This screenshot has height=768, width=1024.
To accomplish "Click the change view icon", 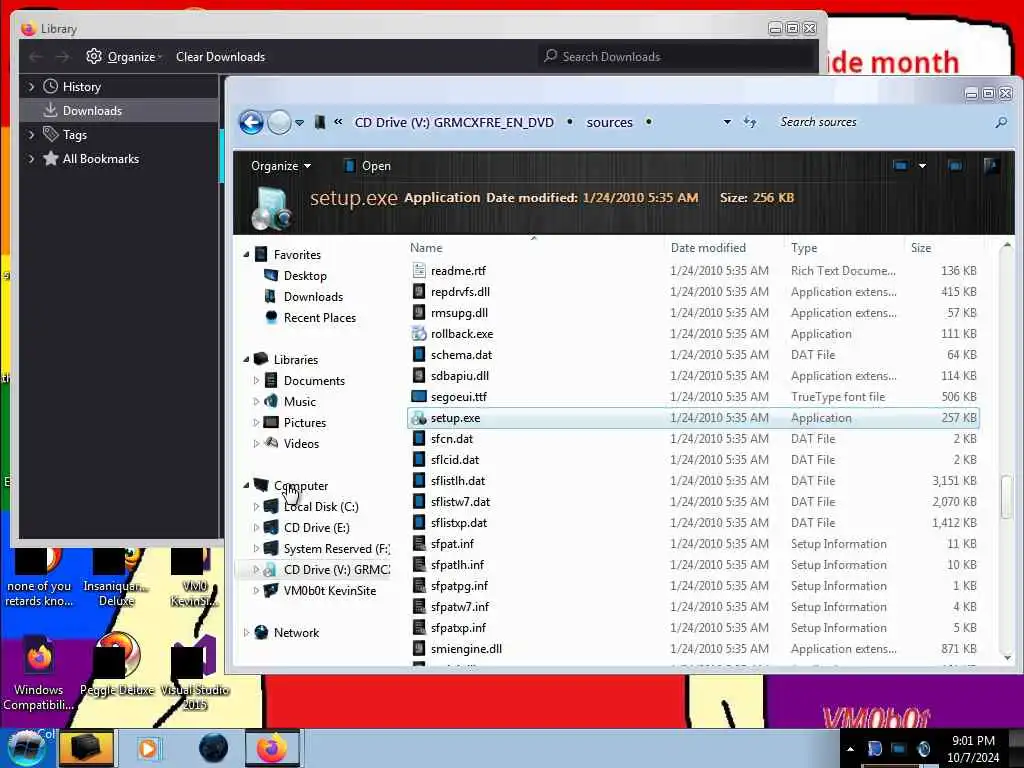I will [900, 166].
